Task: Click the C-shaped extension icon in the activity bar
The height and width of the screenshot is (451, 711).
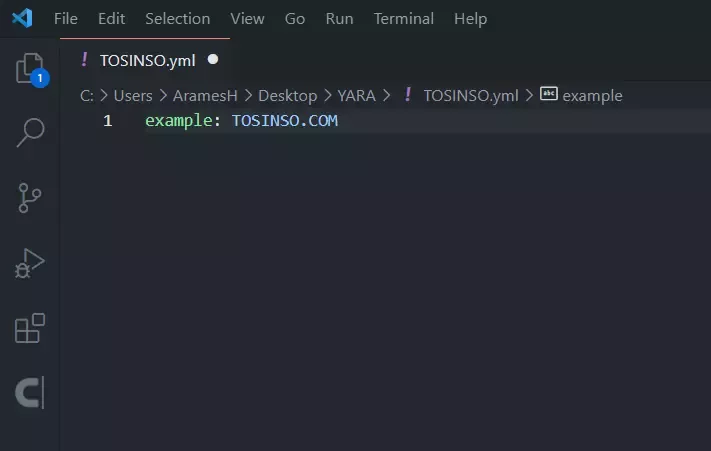Action: click(x=30, y=393)
